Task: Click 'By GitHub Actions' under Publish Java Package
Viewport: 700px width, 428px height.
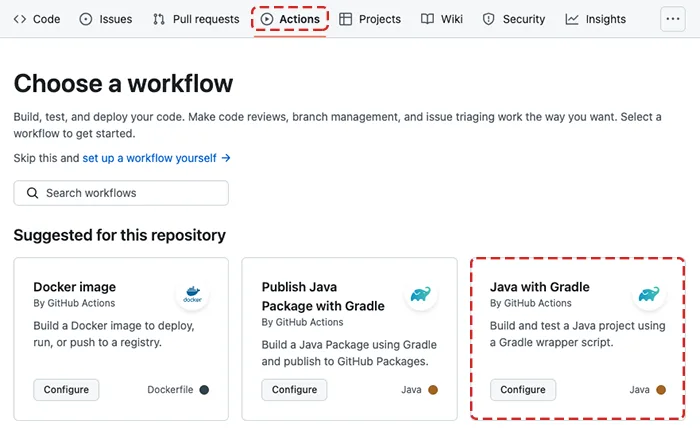Action: (x=302, y=322)
